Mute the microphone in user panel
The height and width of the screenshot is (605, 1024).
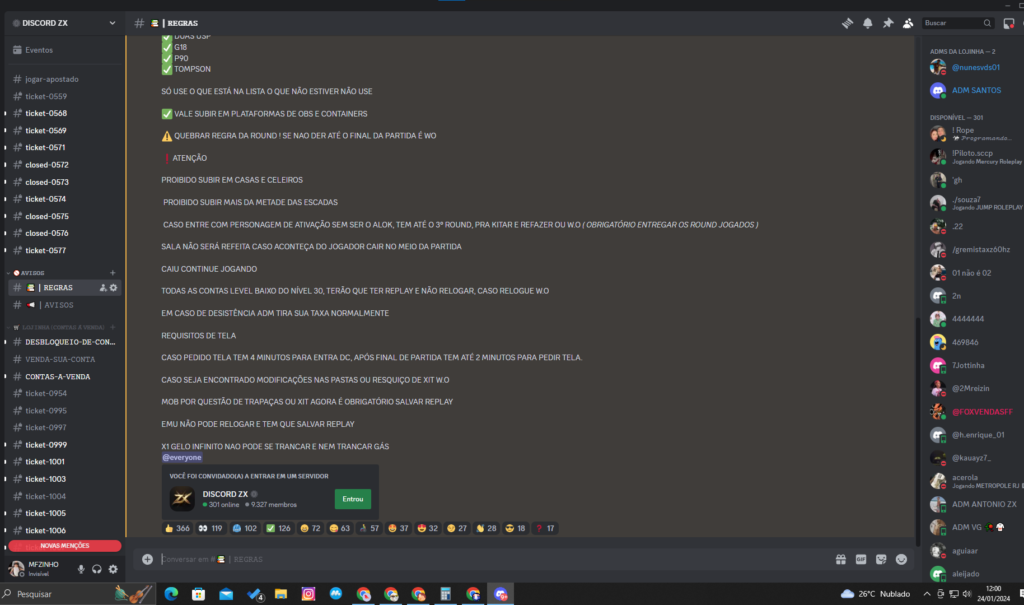click(81, 569)
